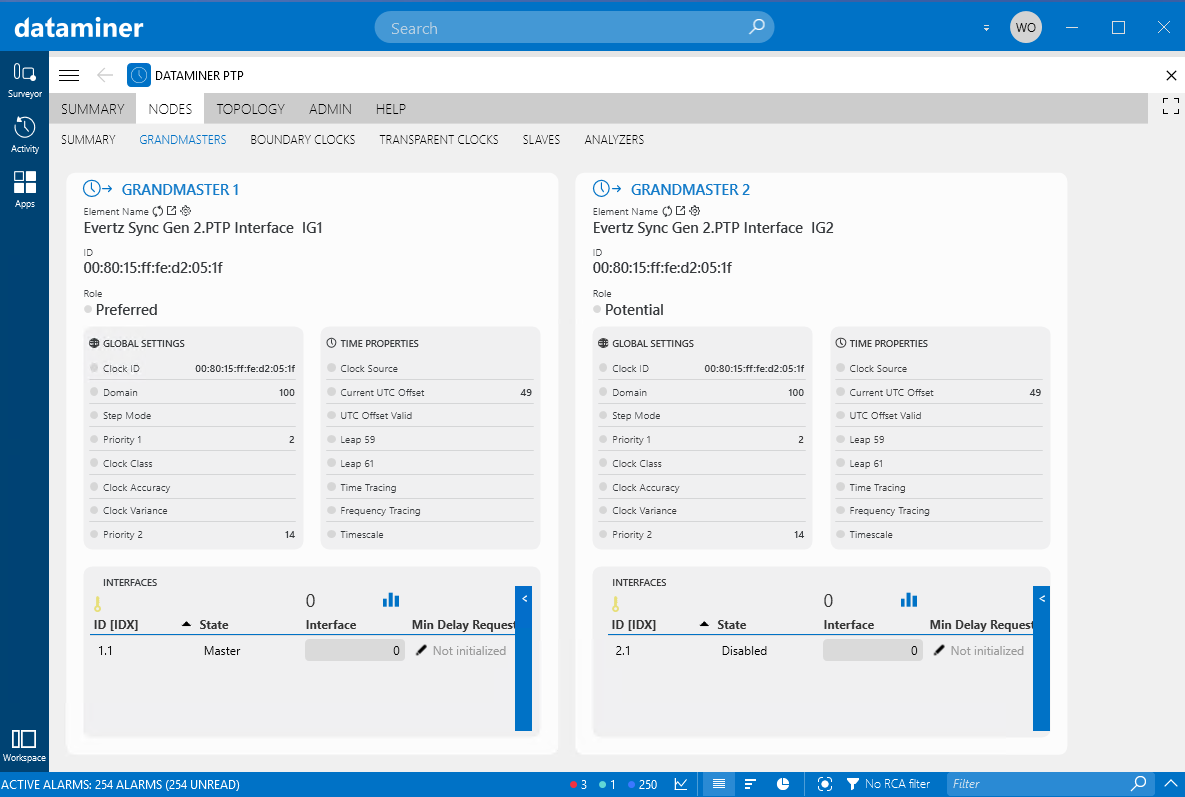The image size is (1185, 797).
Task: Open the BOUNDARY CLOCKS subtab
Action: point(302,140)
